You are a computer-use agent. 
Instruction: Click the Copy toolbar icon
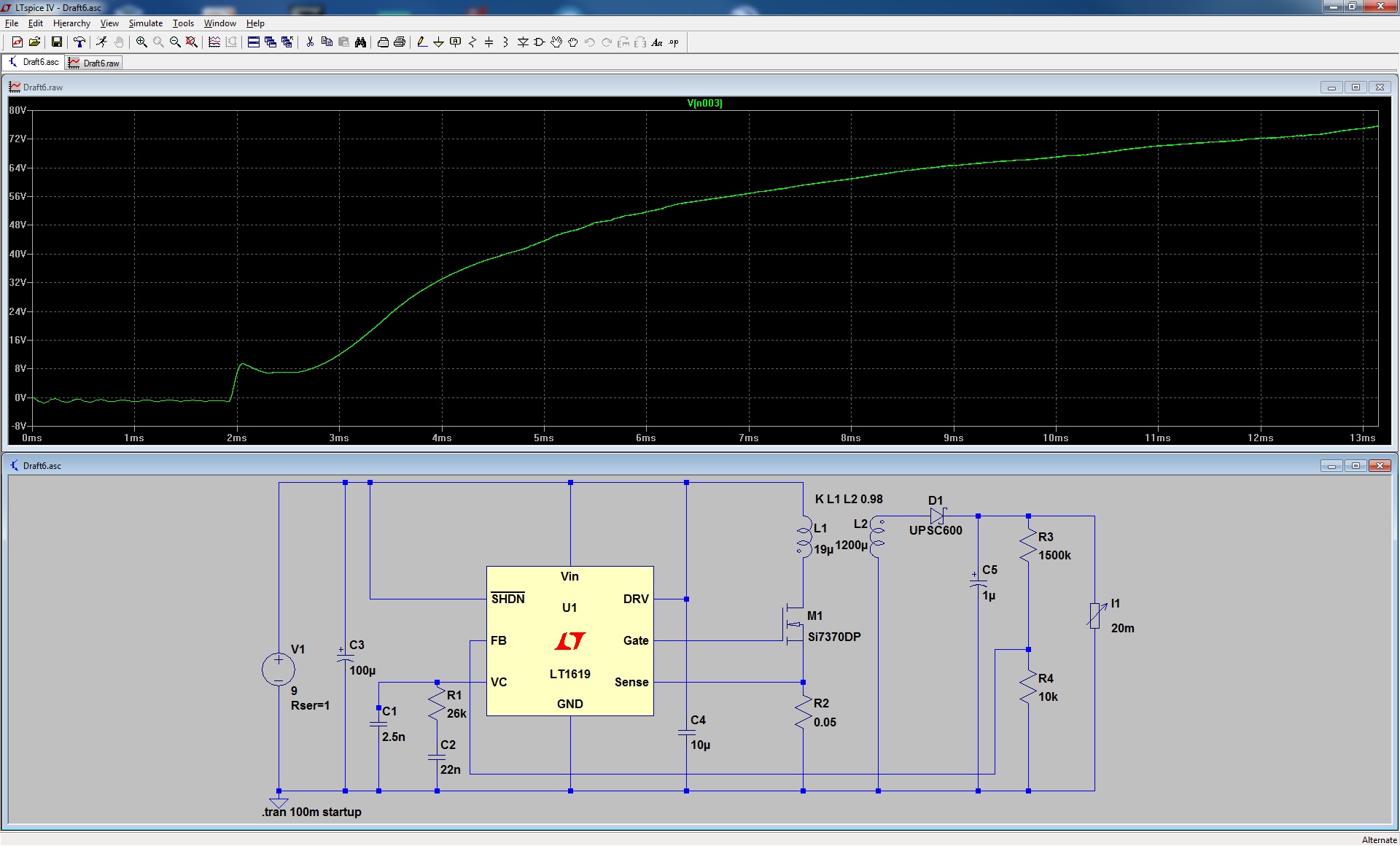(x=327, y=42)
